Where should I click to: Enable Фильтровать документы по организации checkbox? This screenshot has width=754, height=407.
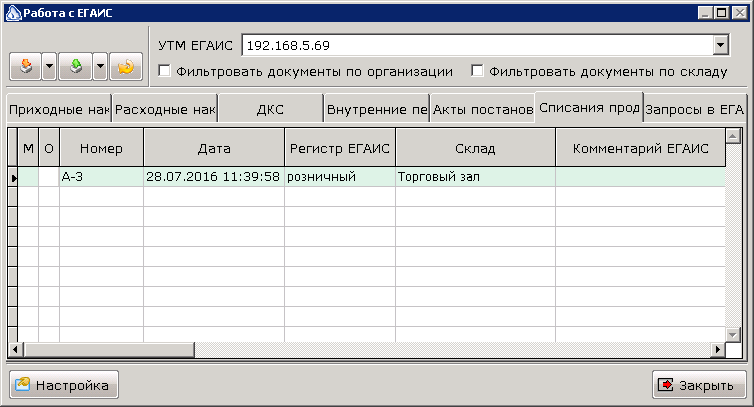[x=164, y=71]
